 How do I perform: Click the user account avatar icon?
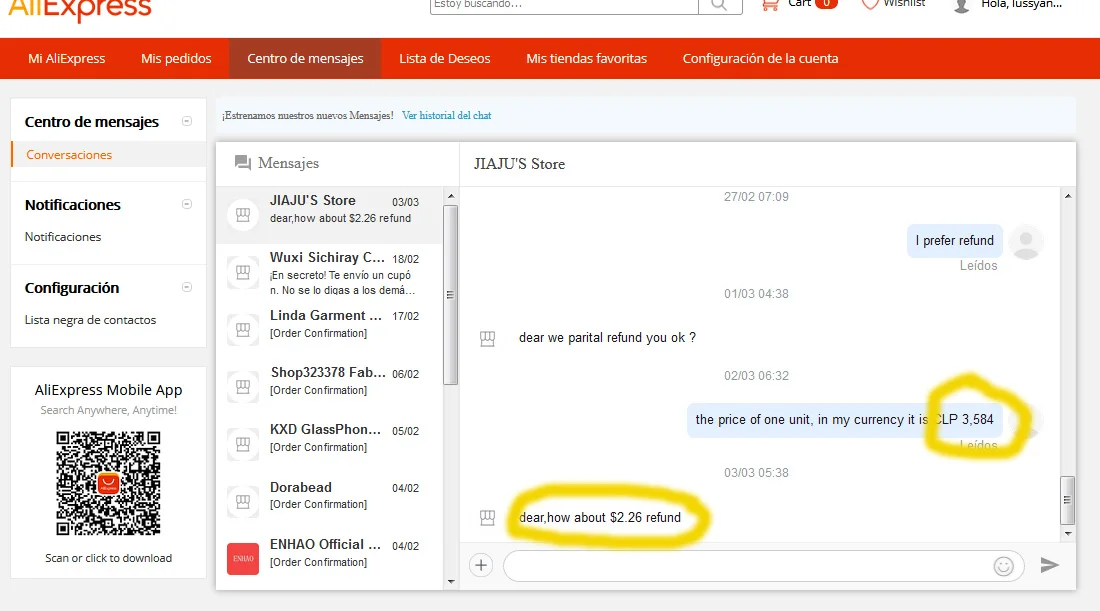[x=962, y=6]
